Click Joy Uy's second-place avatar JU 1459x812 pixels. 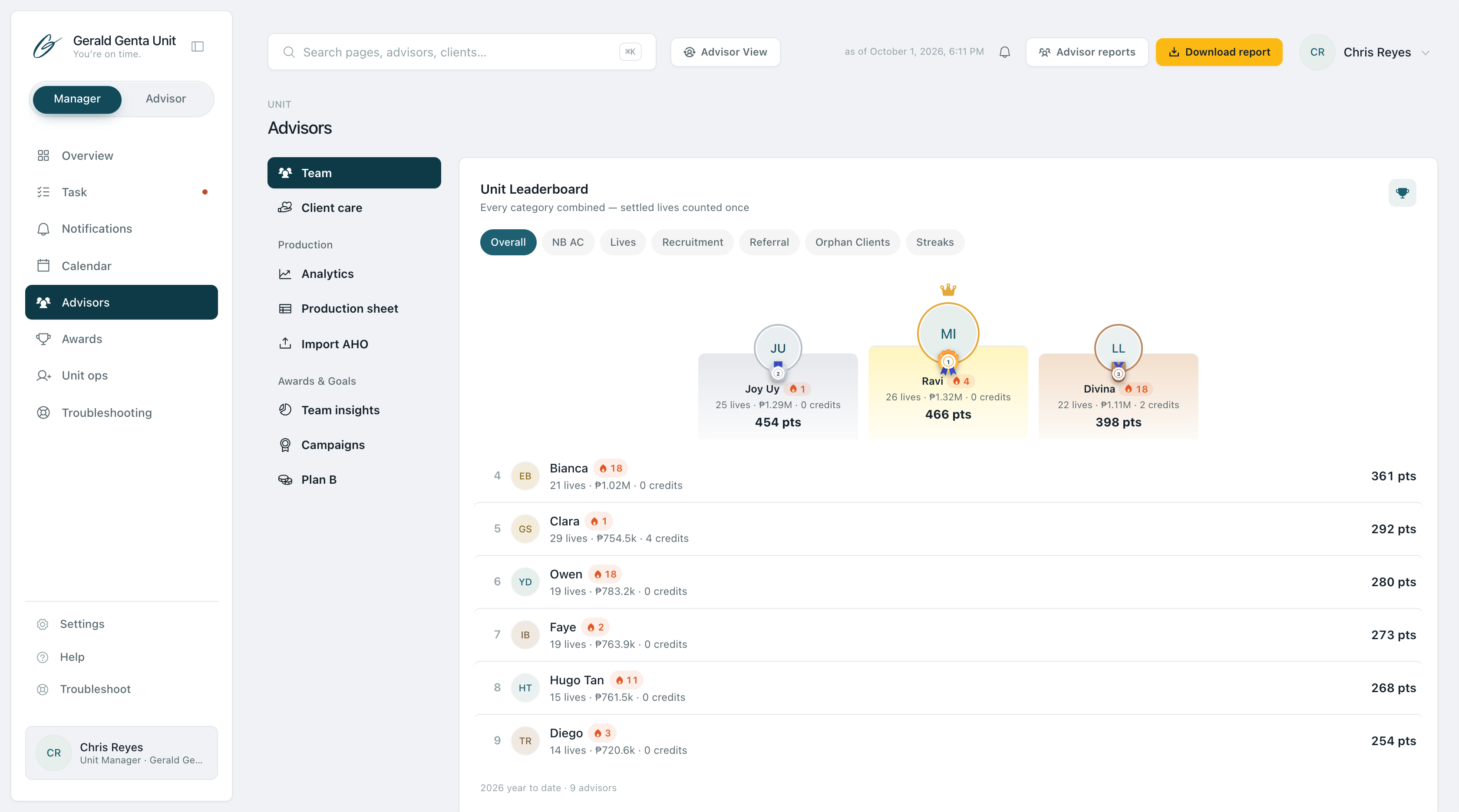pos(778,348)
